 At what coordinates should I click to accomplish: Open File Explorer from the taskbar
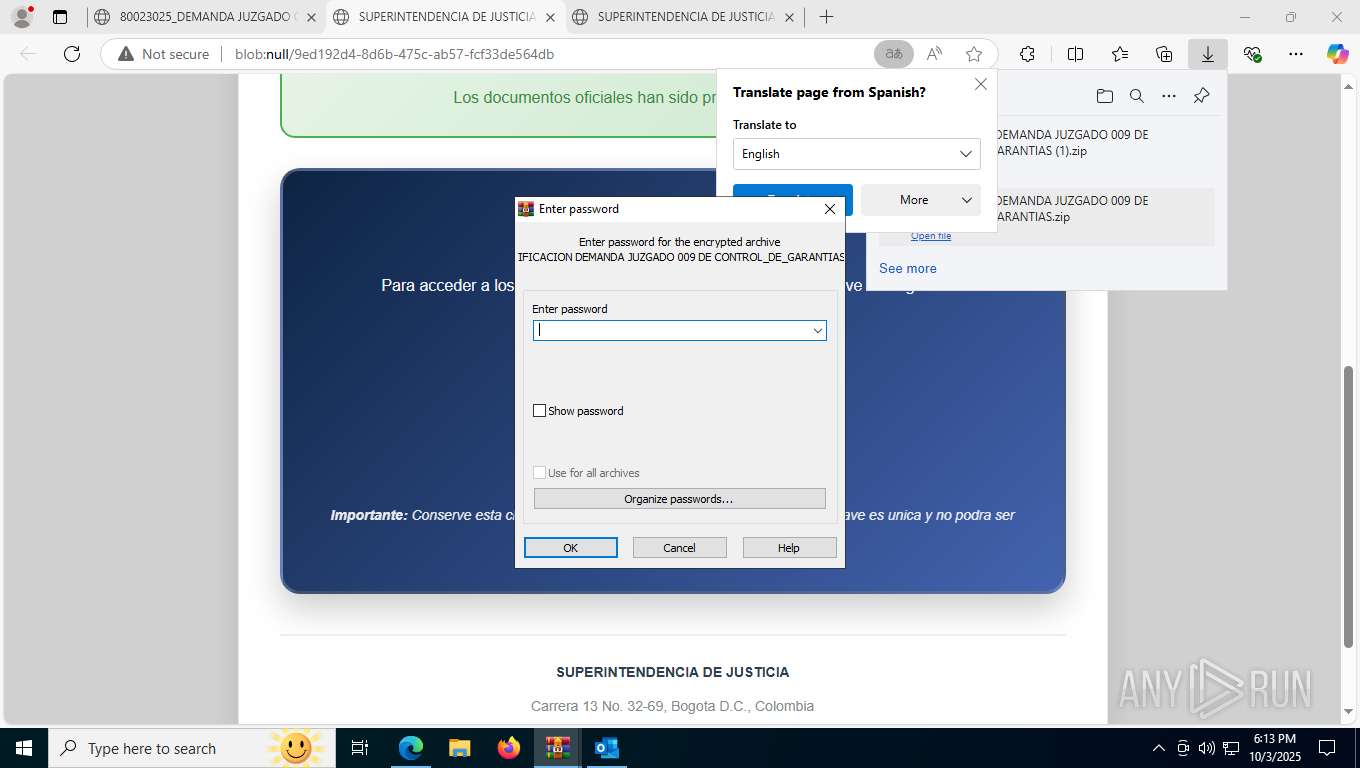pos(459,748)
